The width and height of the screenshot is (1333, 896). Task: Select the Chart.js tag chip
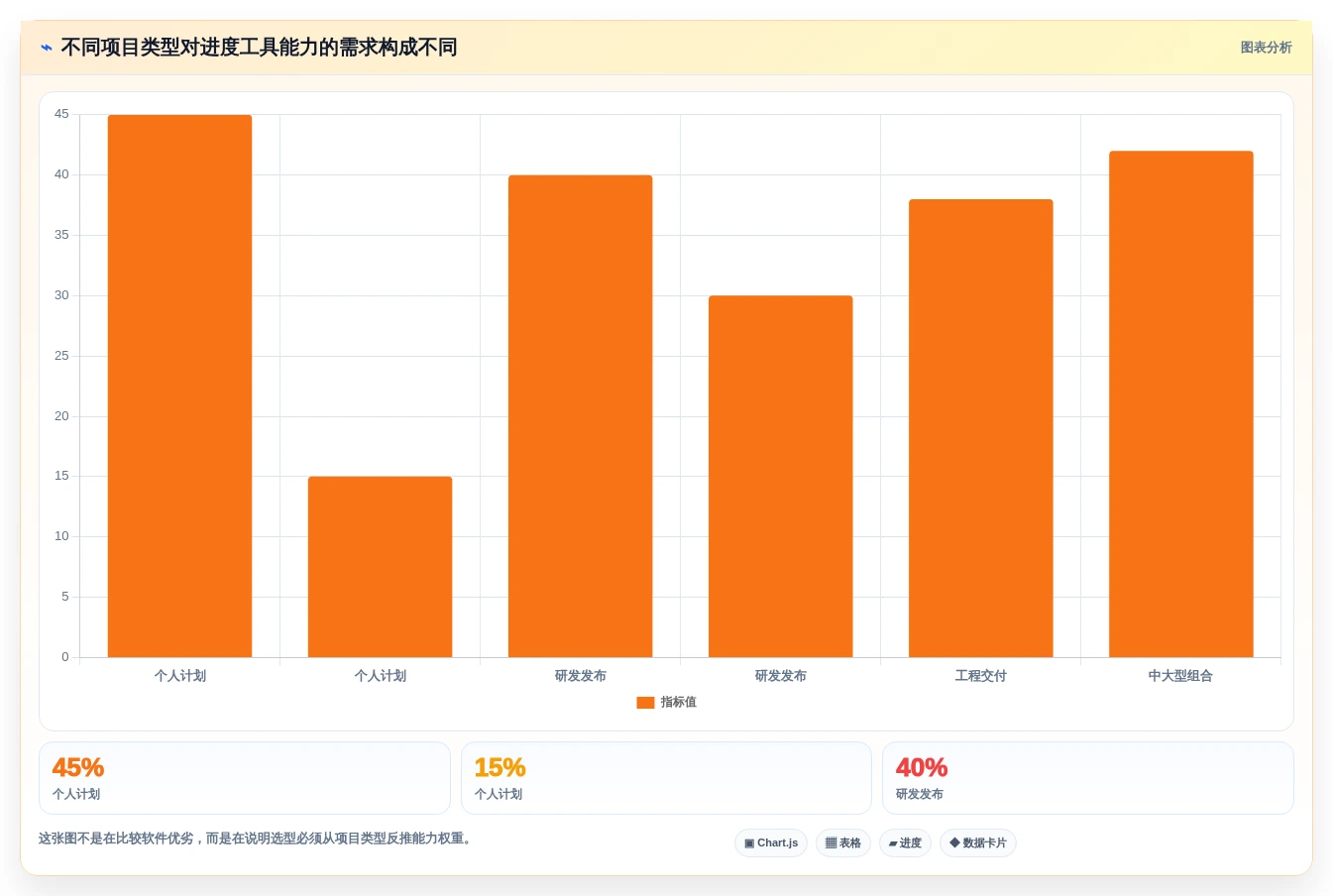[x=771, y=843]
